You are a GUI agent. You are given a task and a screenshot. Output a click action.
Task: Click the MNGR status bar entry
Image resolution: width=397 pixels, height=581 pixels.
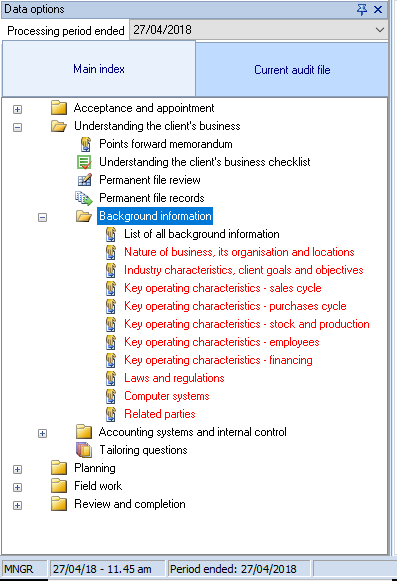click(24, 569)
